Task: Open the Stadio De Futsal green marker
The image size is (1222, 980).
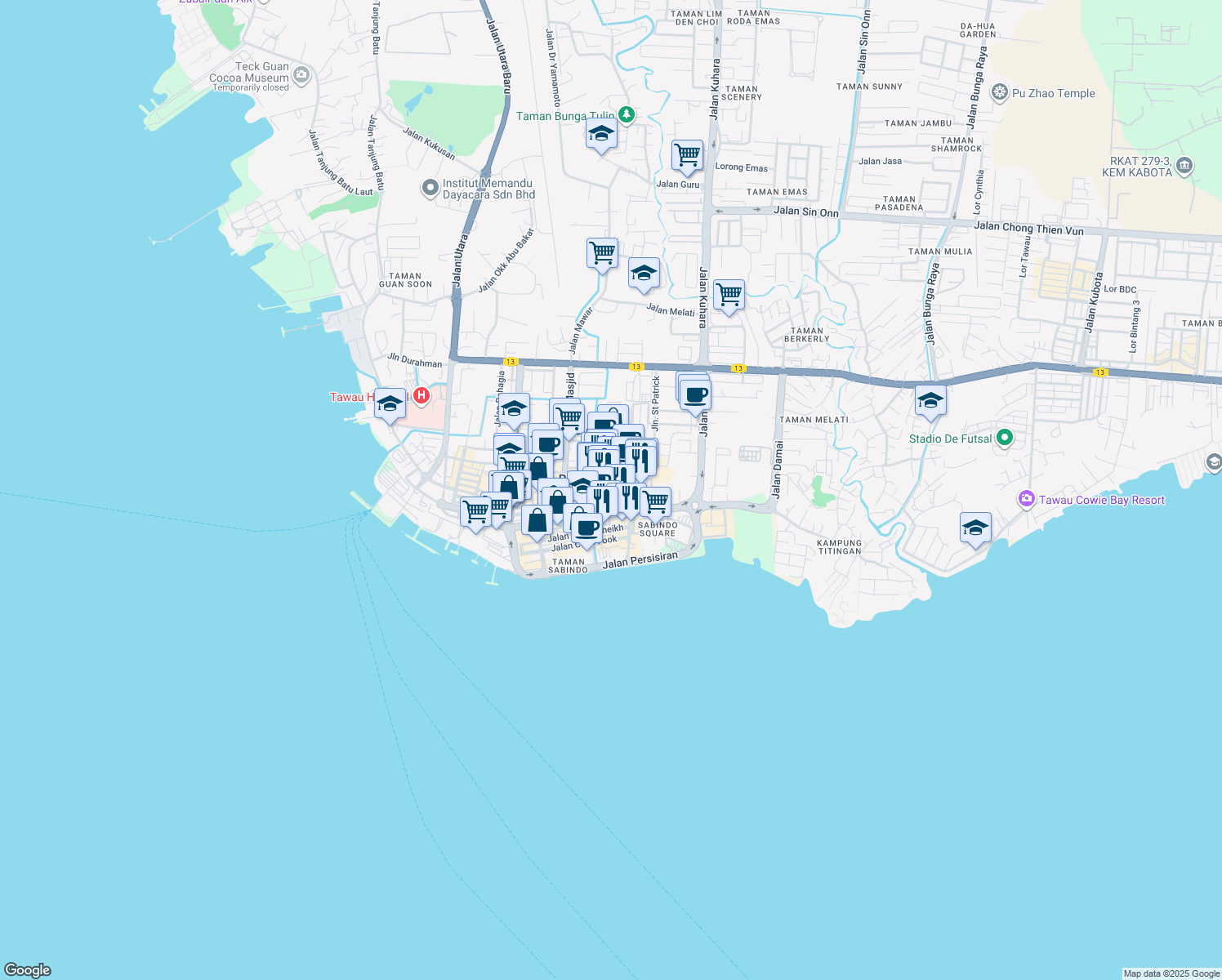Action: point(1005,439)
